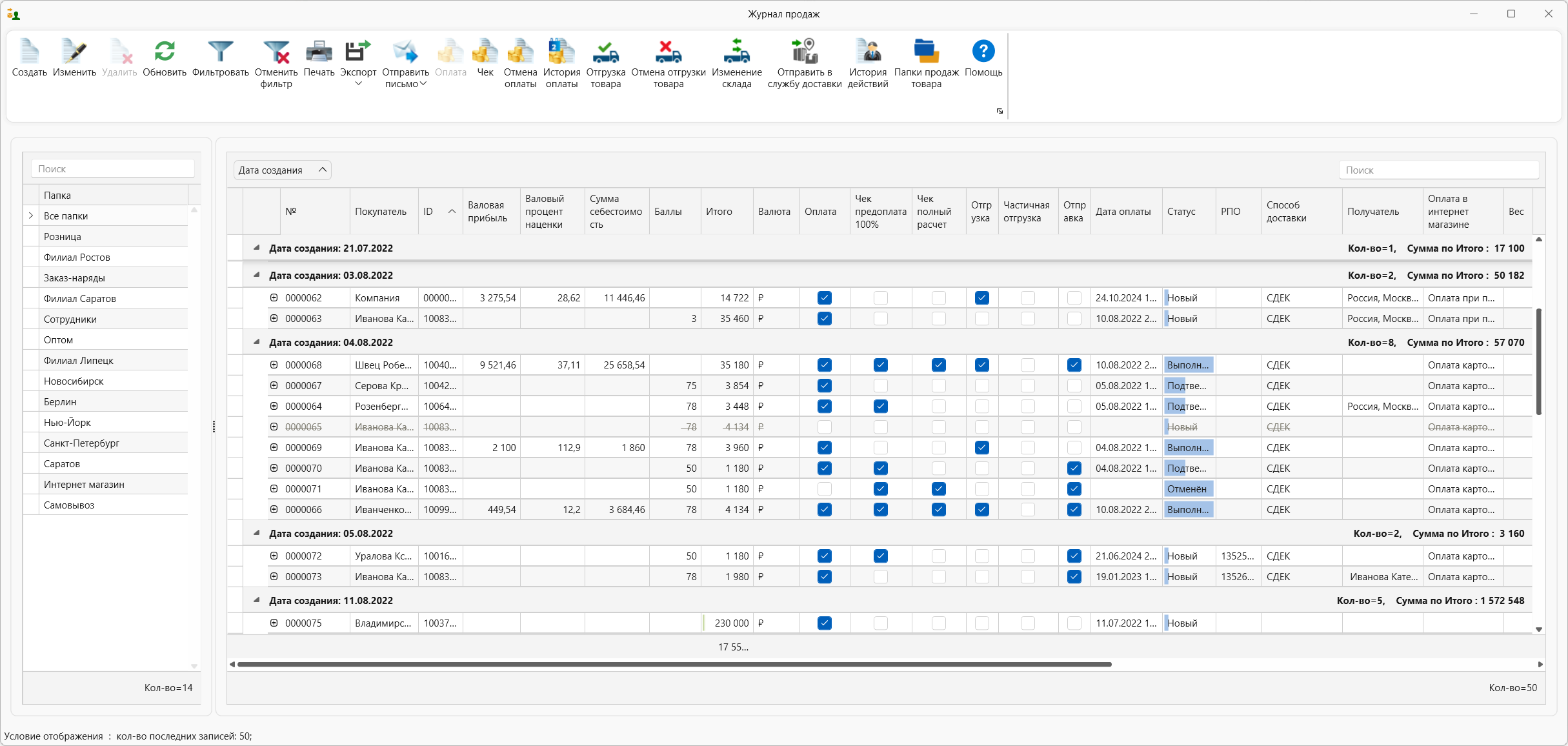Click the Помощь help icon
Viewport: 1568px width, 746px height.
click(x=983, y=51)
